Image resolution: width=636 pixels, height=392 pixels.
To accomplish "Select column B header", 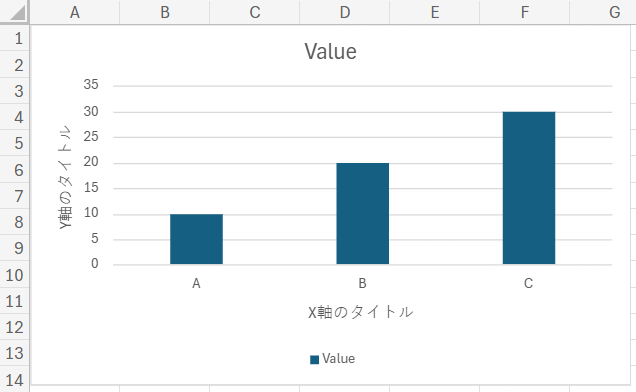I will (165, 12).
